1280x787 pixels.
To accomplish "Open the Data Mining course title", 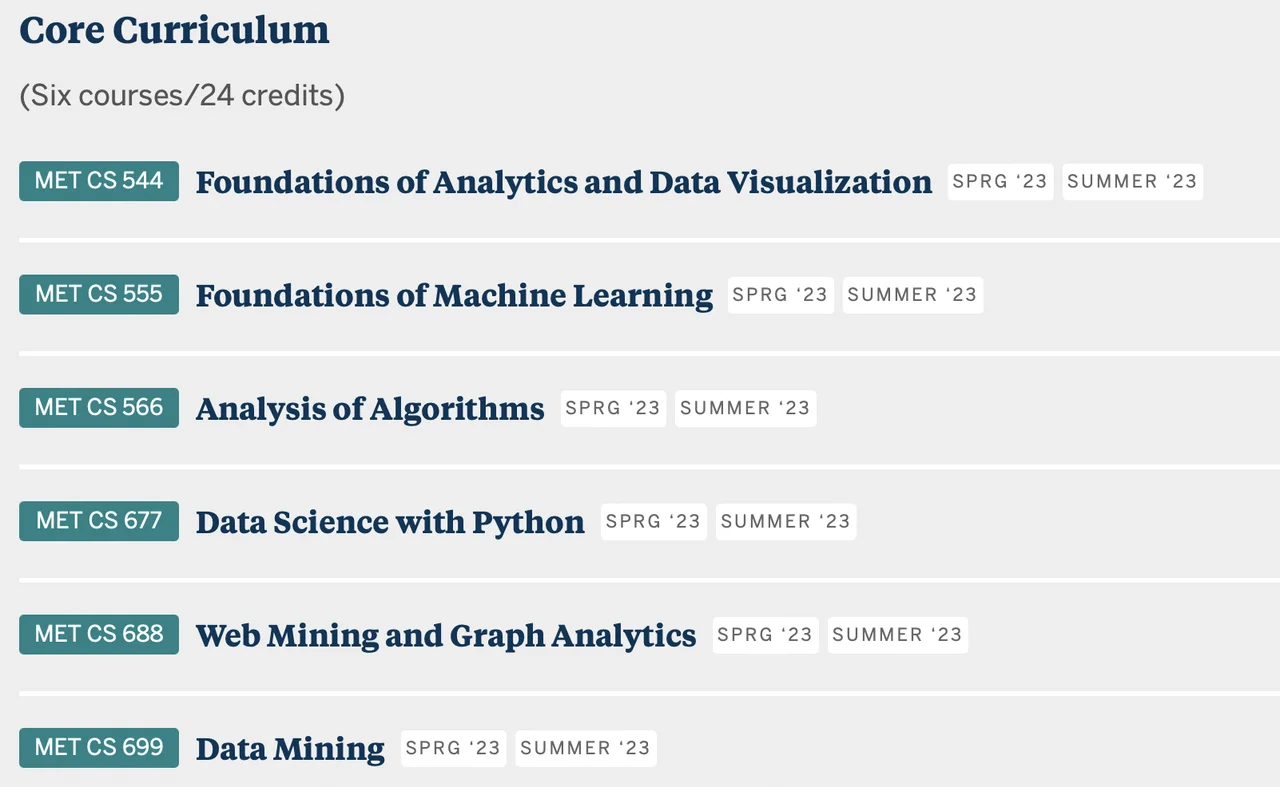I will click(290, 748).
